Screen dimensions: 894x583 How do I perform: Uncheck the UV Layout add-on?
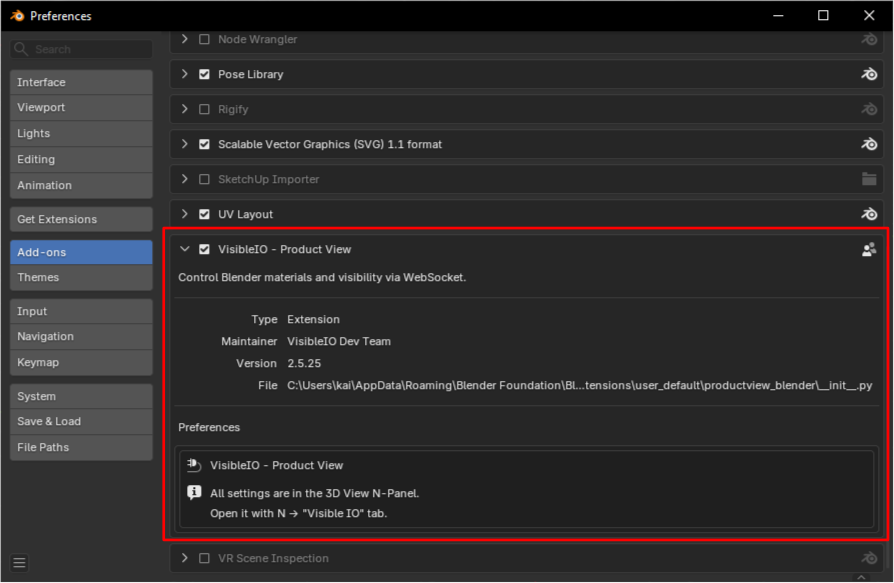[204, 214]
